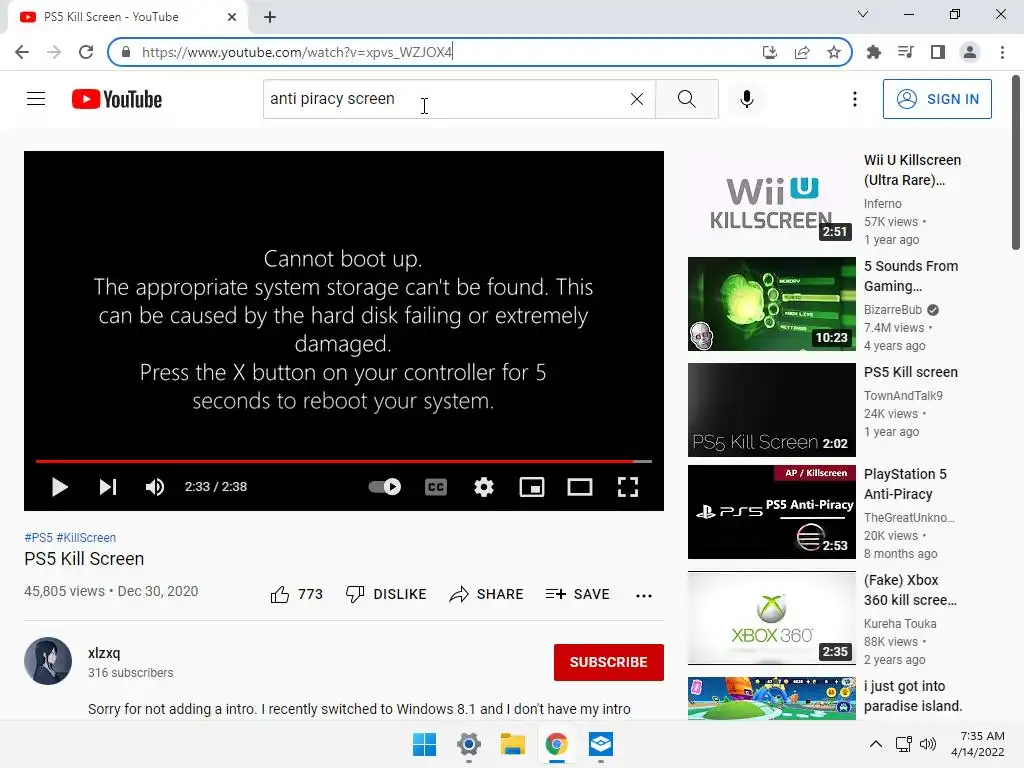Click the Chrome taskbar icon

[556, 744]
